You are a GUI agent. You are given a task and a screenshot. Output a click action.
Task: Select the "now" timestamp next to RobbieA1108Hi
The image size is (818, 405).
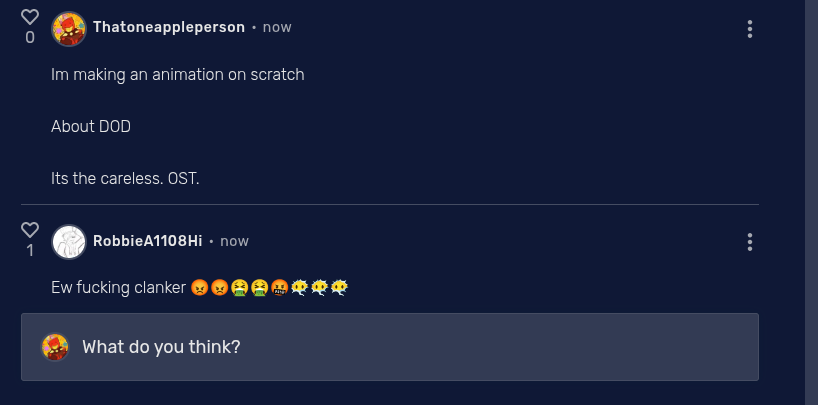[x=234, y=241]
